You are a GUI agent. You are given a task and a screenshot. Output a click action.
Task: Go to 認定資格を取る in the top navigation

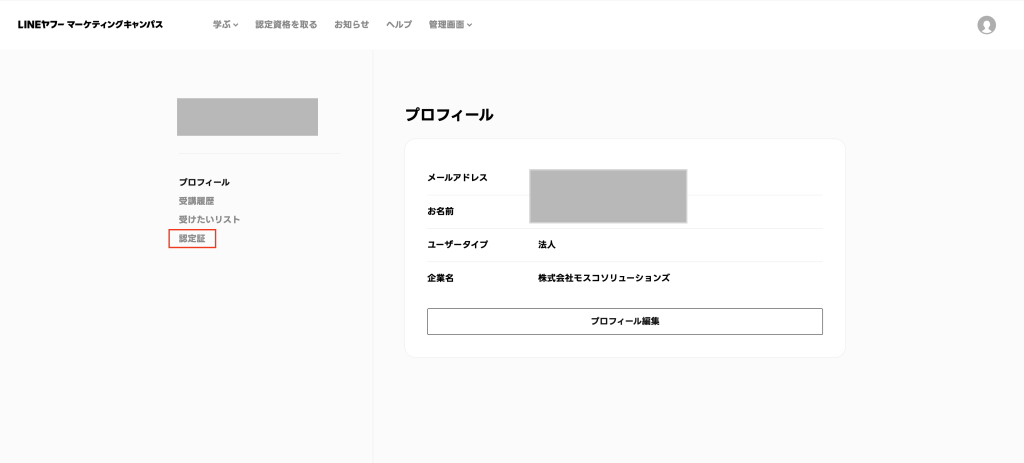coord(286,24)
